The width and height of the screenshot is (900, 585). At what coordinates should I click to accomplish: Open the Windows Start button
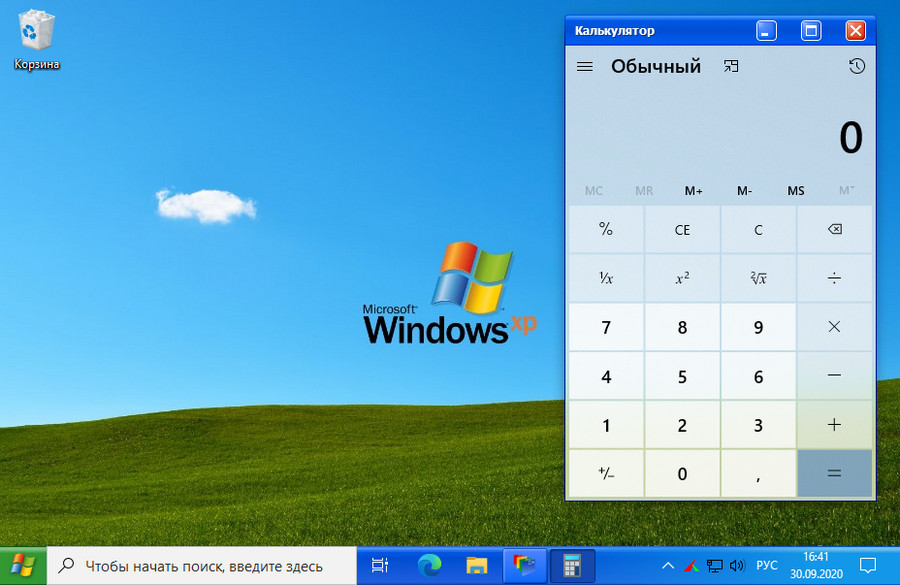23,566
